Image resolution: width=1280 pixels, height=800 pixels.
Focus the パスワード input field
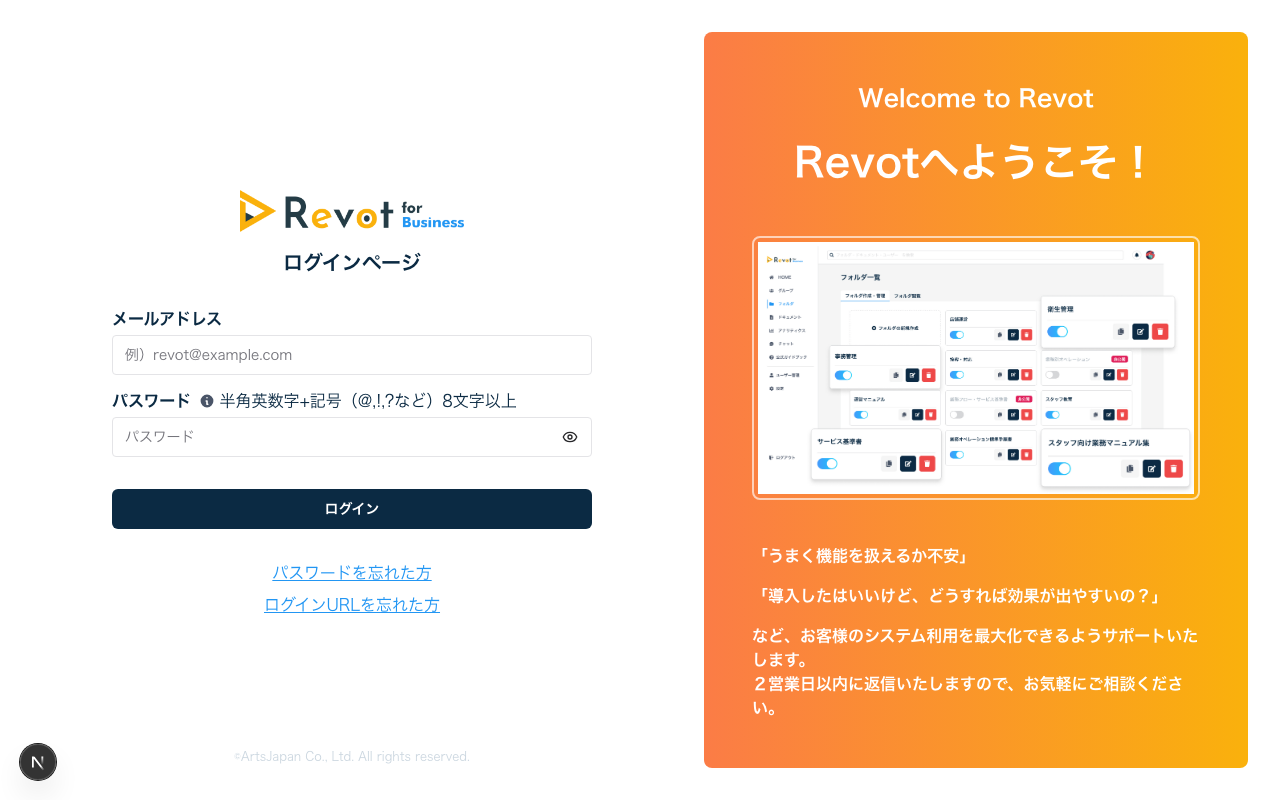pos(335,437)
